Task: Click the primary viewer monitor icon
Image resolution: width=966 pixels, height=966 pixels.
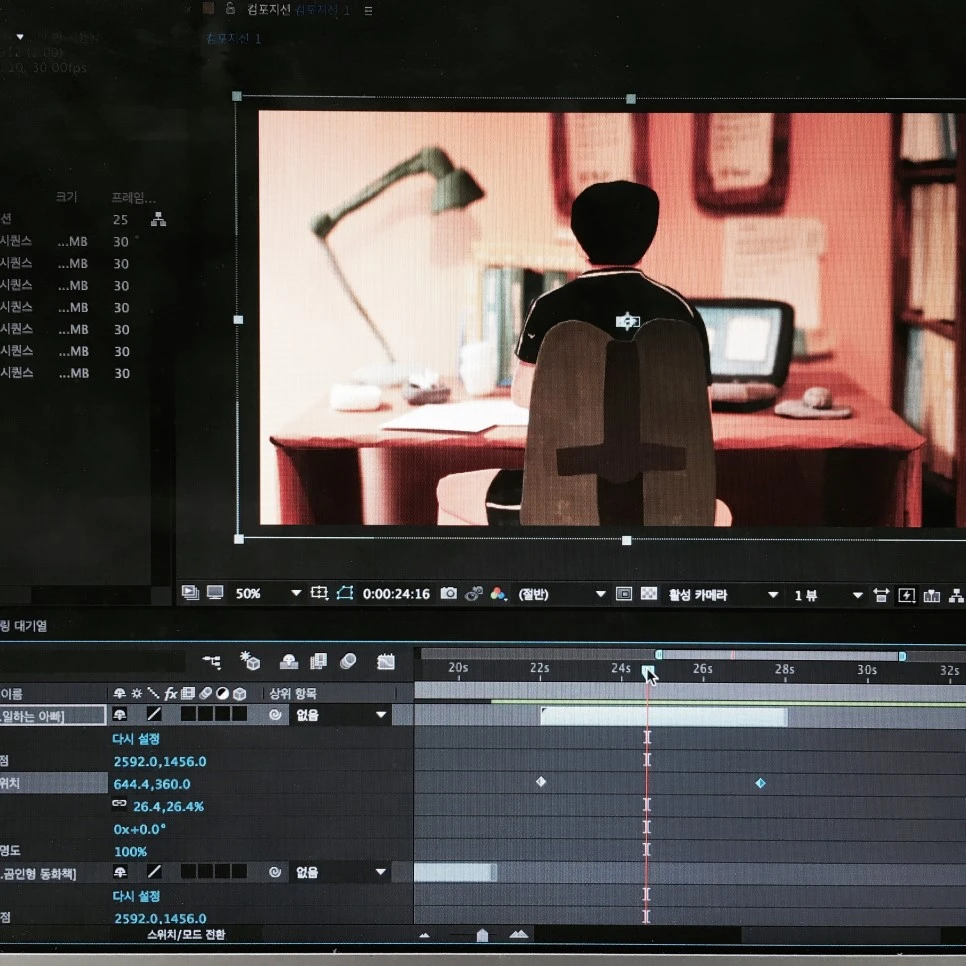Action: (215, 593)
